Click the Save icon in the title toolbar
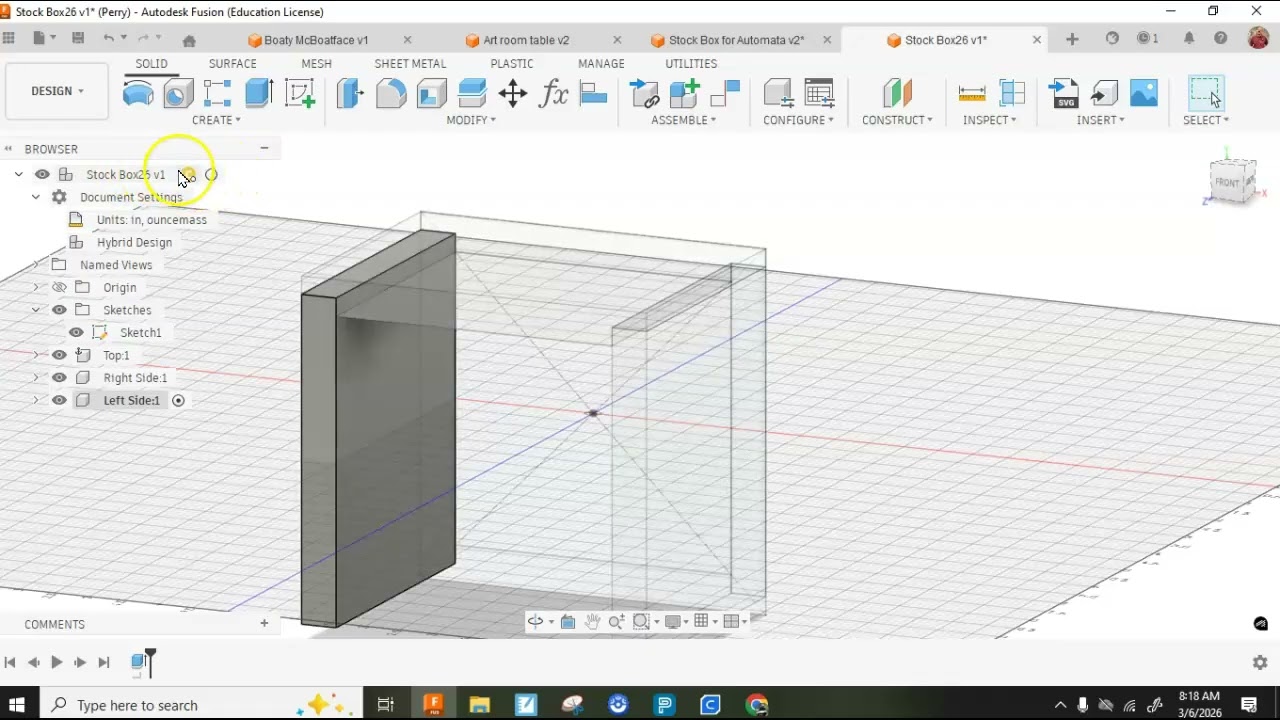The width and height of the screenshot is (1280, 720). (78, 39)
